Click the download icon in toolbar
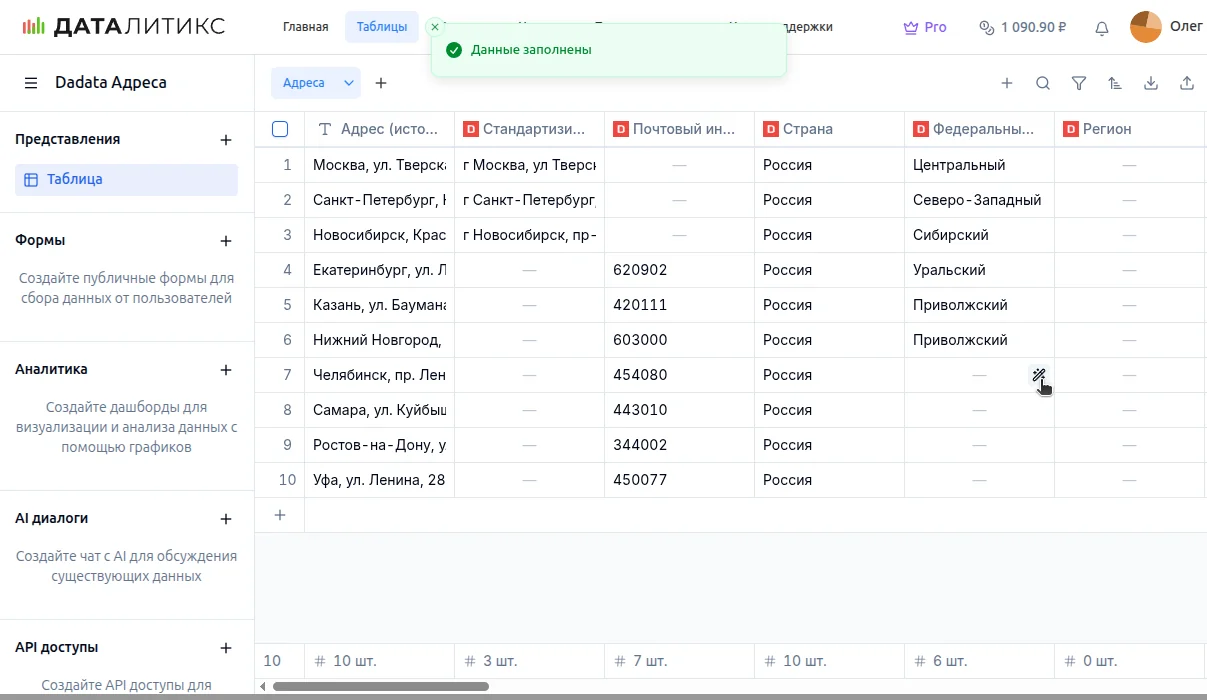 click(1151, 83)
